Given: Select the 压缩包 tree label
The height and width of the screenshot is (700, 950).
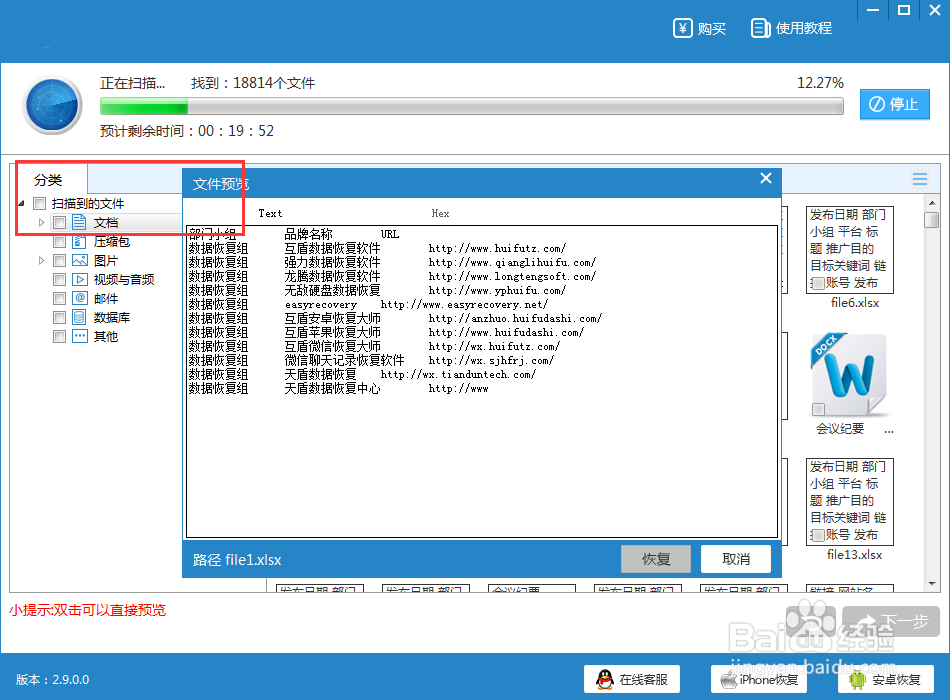Looking at the screenshot, I should click(111, 242).
